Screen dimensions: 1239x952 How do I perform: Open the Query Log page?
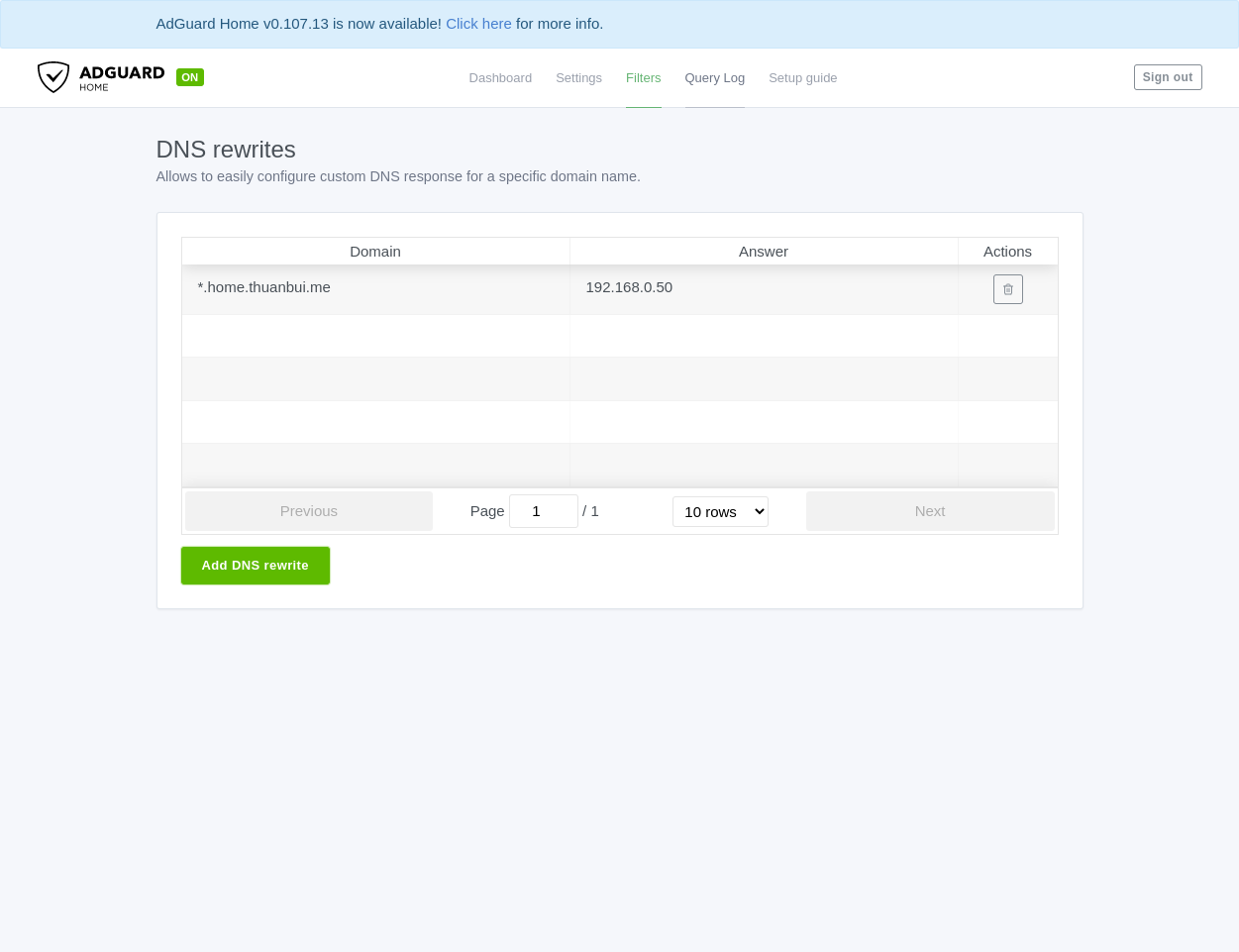(714, 78)
